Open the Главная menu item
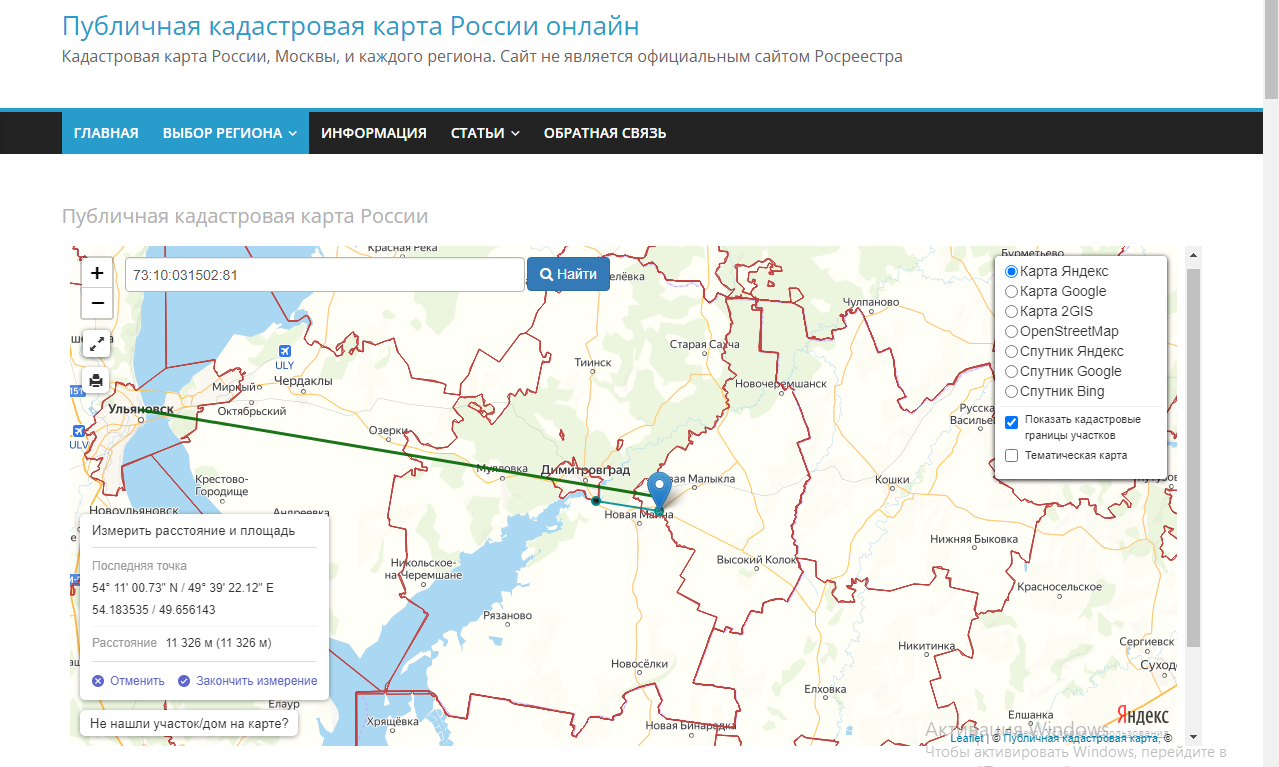 pos(106,133)
